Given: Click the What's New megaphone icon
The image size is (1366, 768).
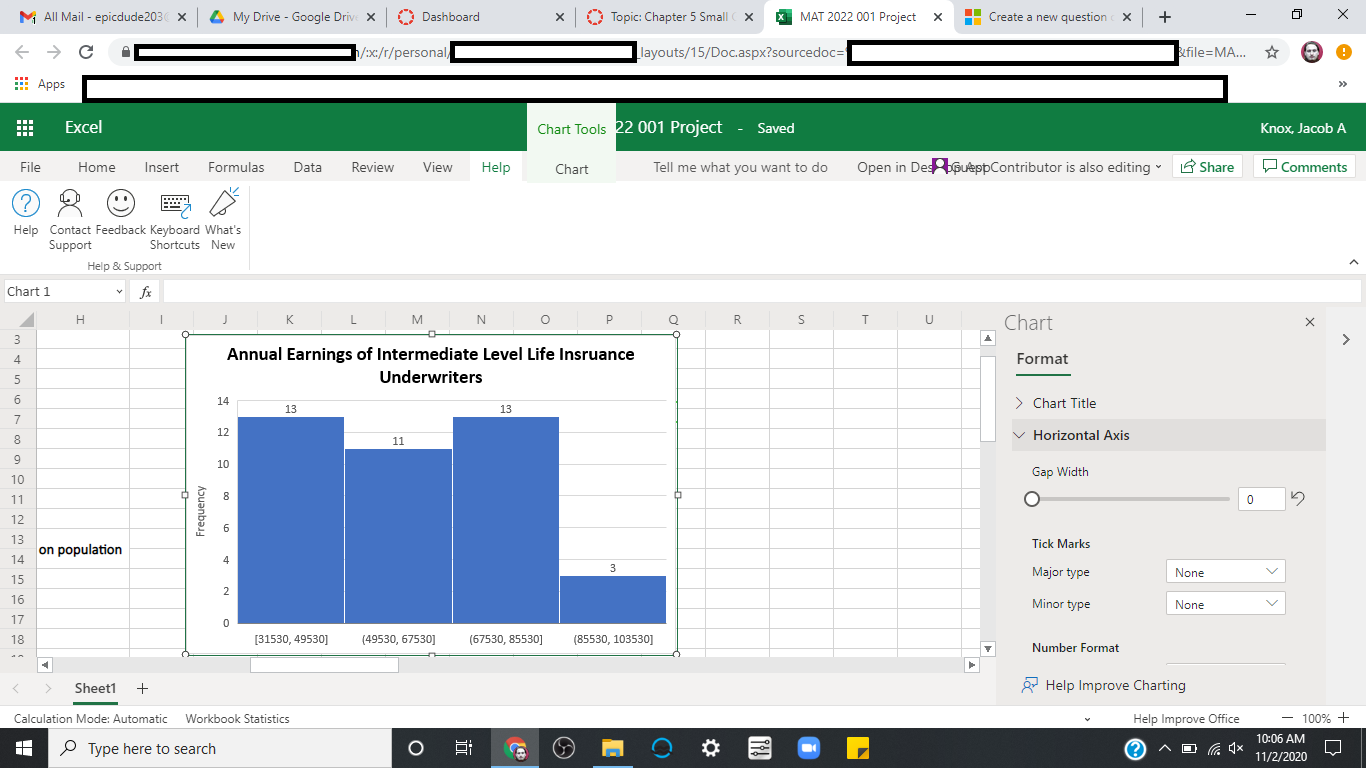Looking at the screenshot, I should click(223, 204).
